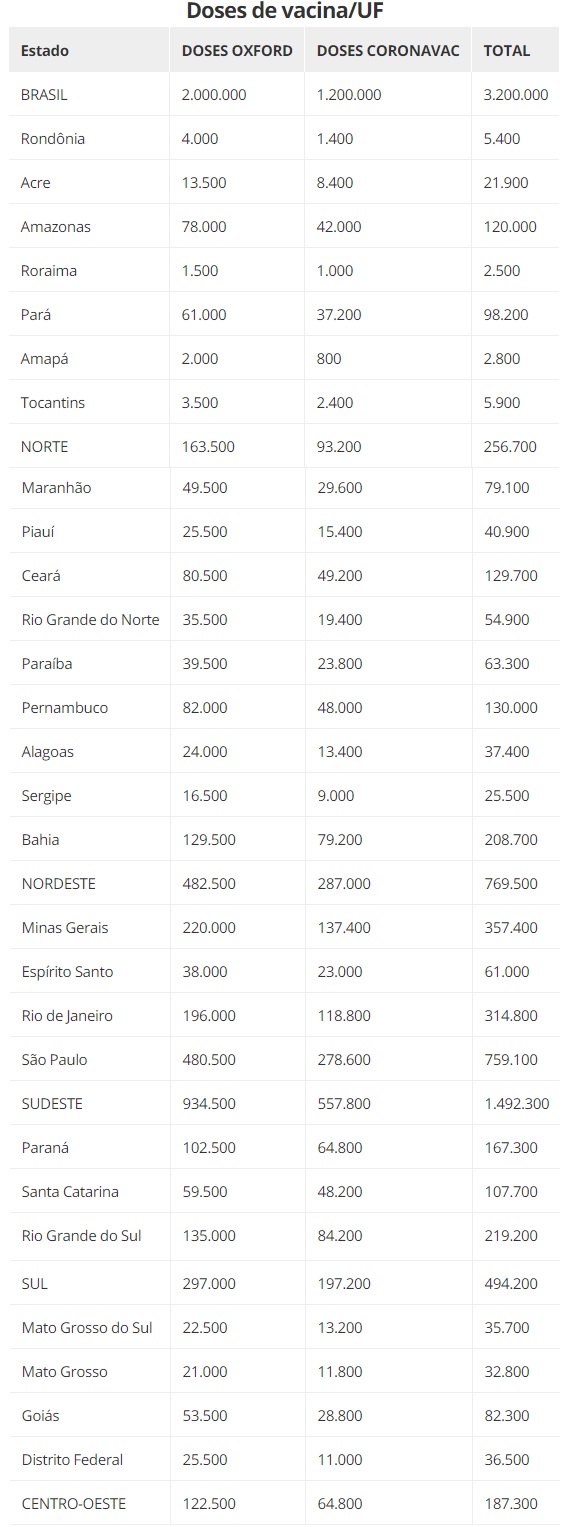This screenshot has height=1527, width=564.
Task: Select Bahia Coronavac value 79.200
Action: [339, 840]
